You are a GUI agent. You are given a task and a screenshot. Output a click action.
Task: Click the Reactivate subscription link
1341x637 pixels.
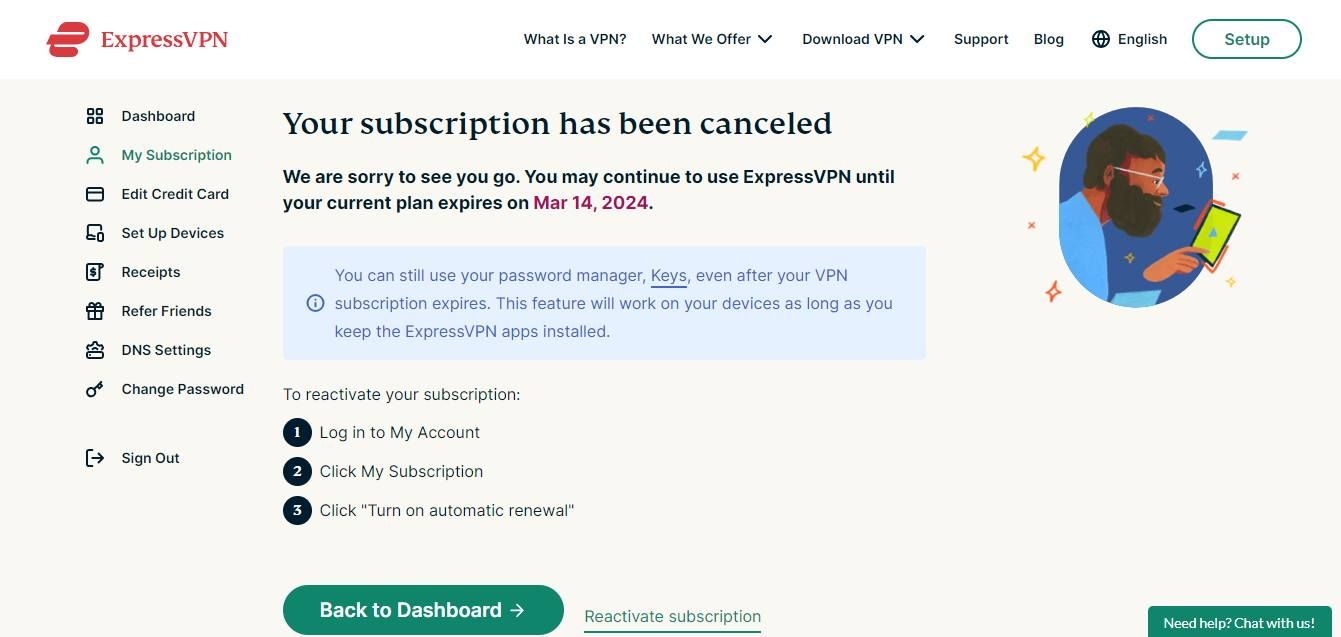click(672, 616)
